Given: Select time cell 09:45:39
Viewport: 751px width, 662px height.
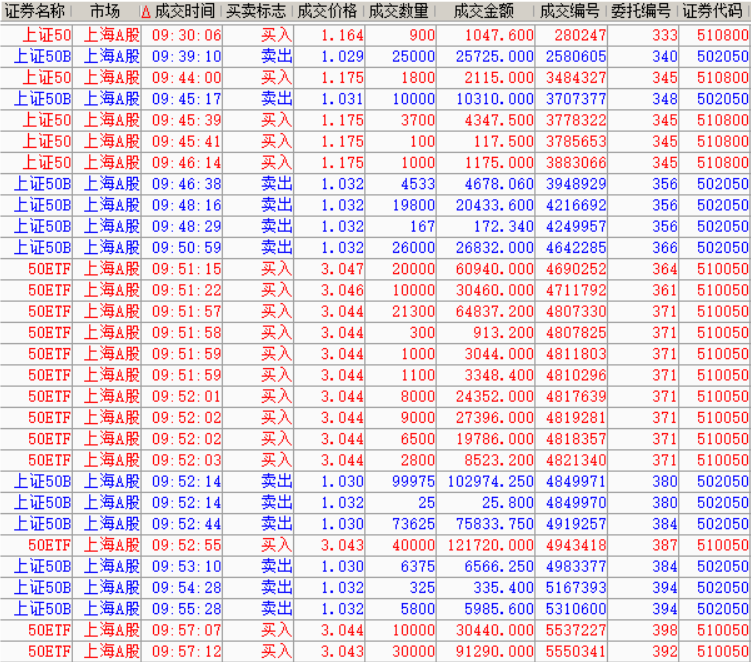Looking at the screenshot, I should (x=186, y=120).
